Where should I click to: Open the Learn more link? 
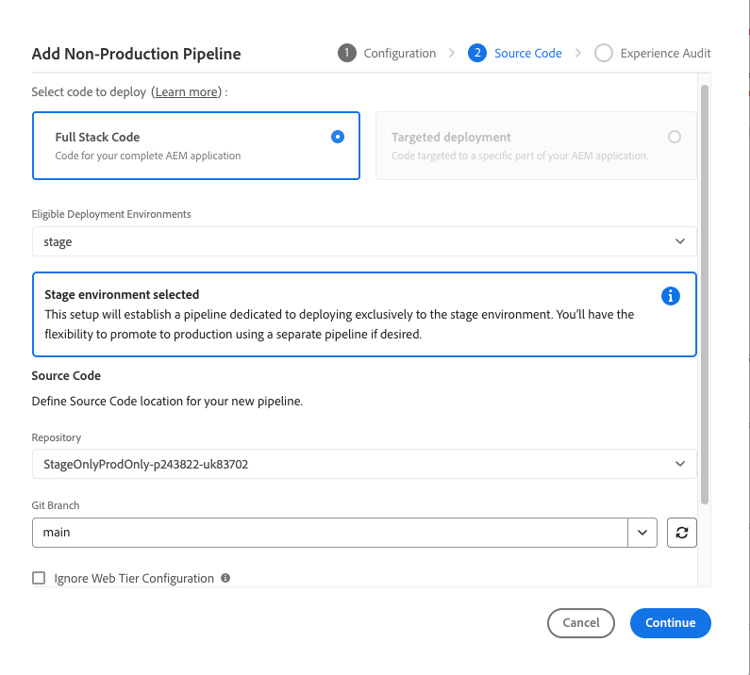187,92
